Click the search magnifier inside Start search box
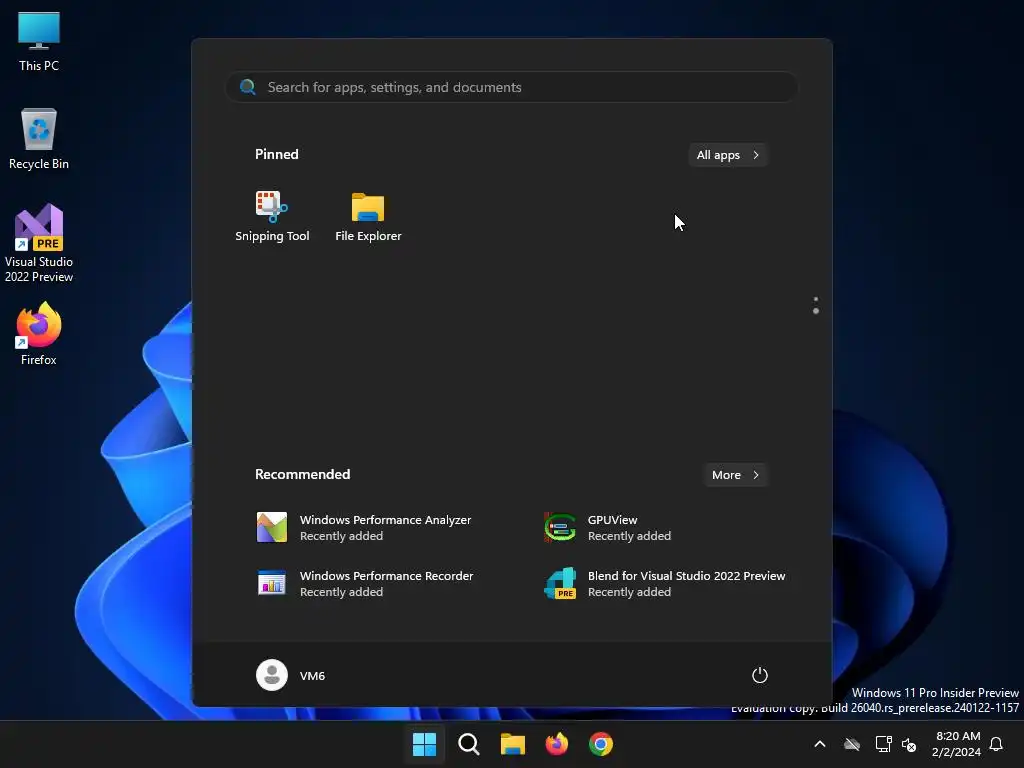 (248, 87)
